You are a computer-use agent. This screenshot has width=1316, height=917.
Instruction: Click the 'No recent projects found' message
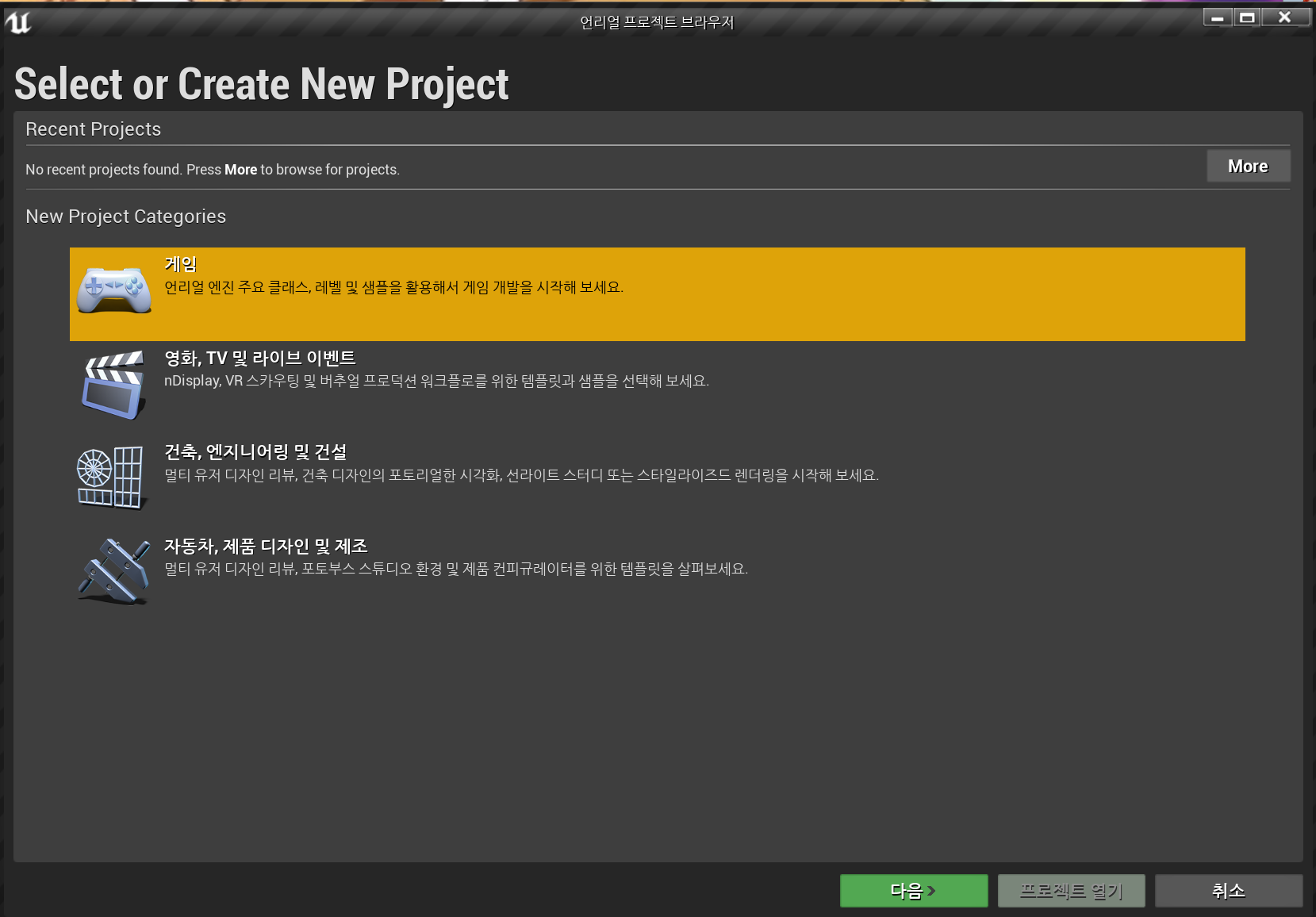coord(213,170)
